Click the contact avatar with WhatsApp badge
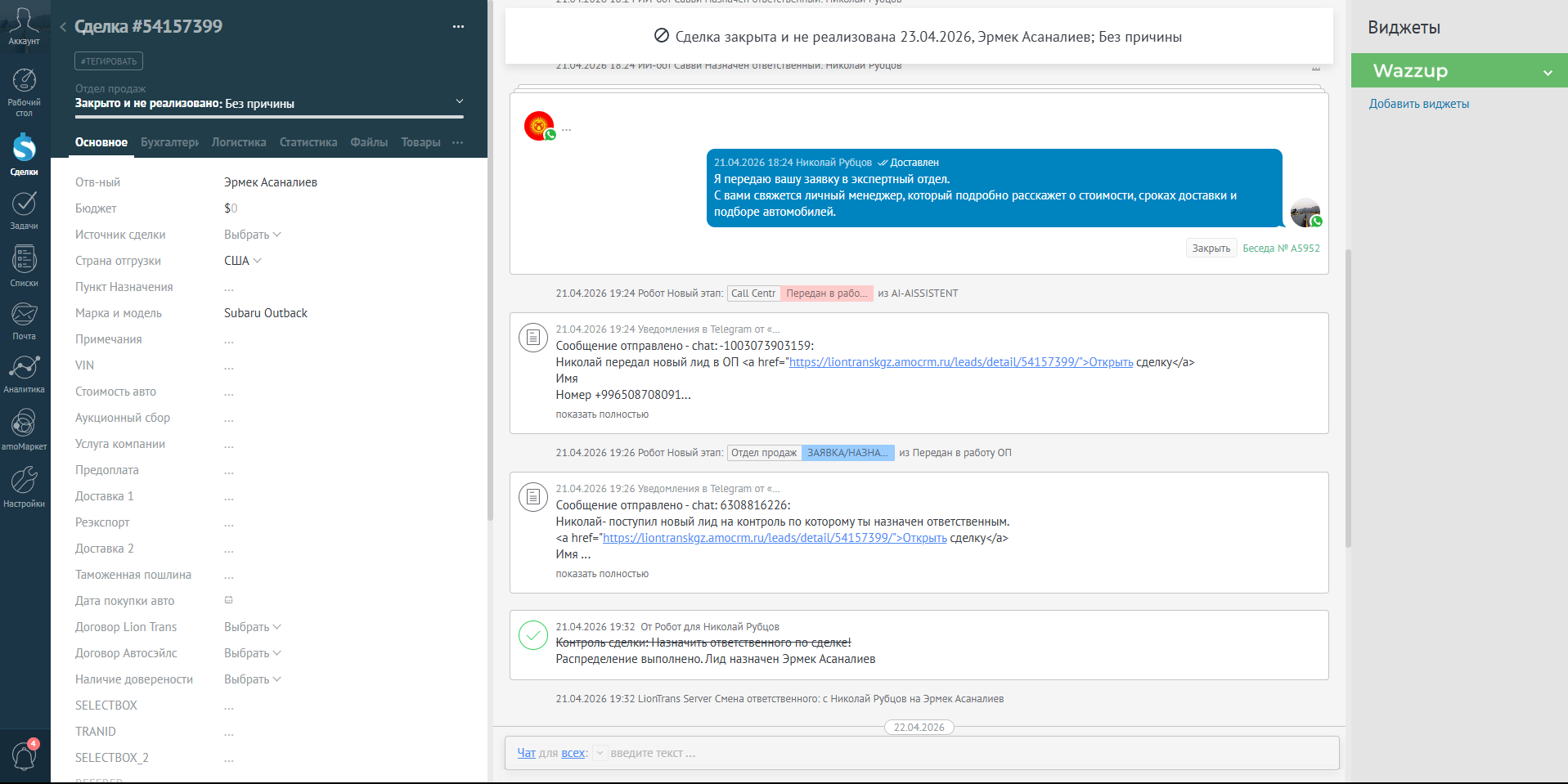The image size is (1568, 784). (539, 126)
